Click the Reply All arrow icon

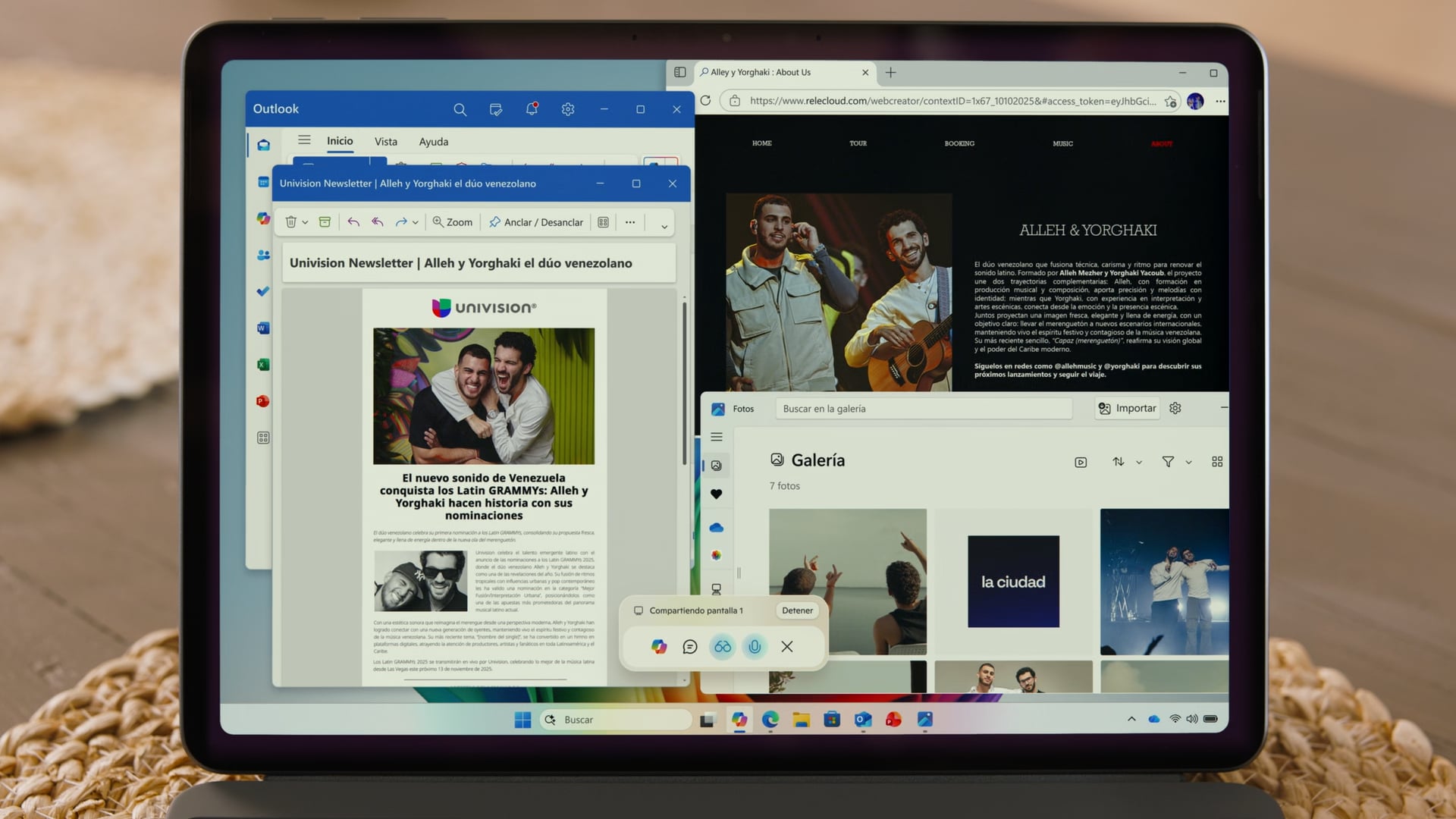point(377,222)
